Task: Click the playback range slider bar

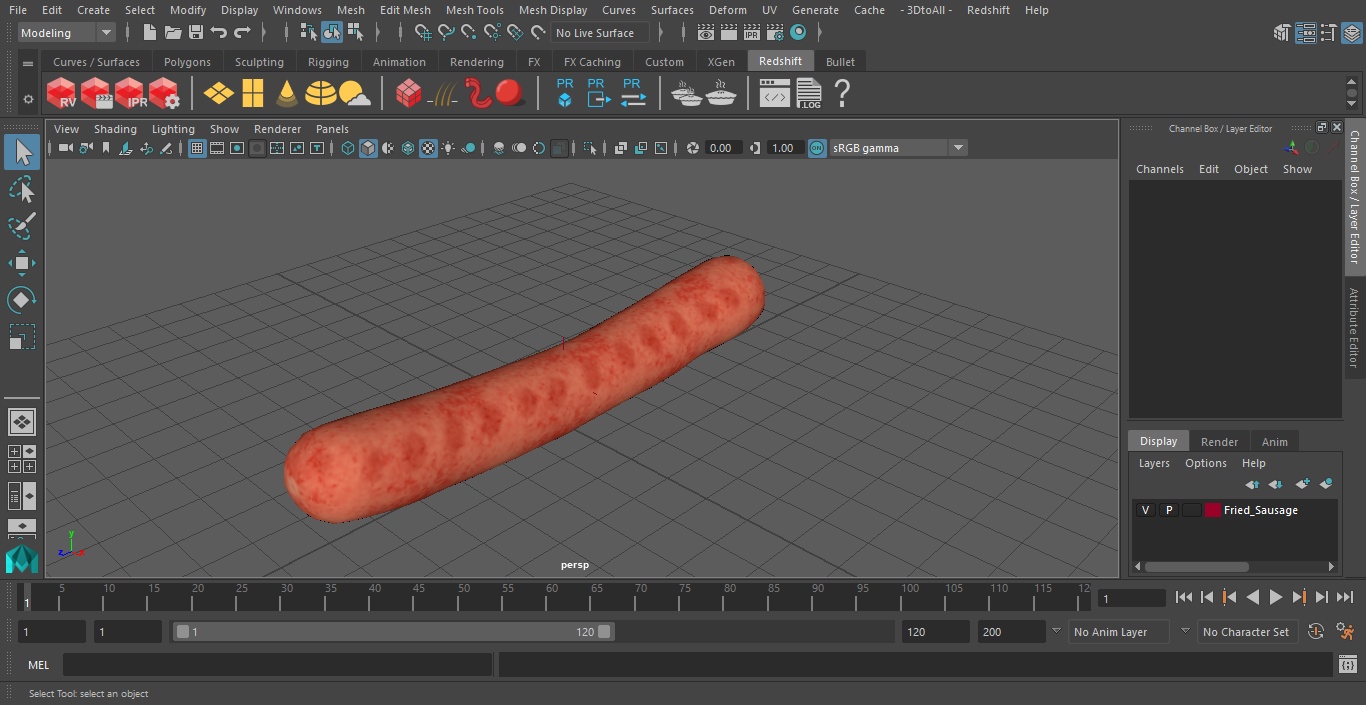Action: click(393, 632)
